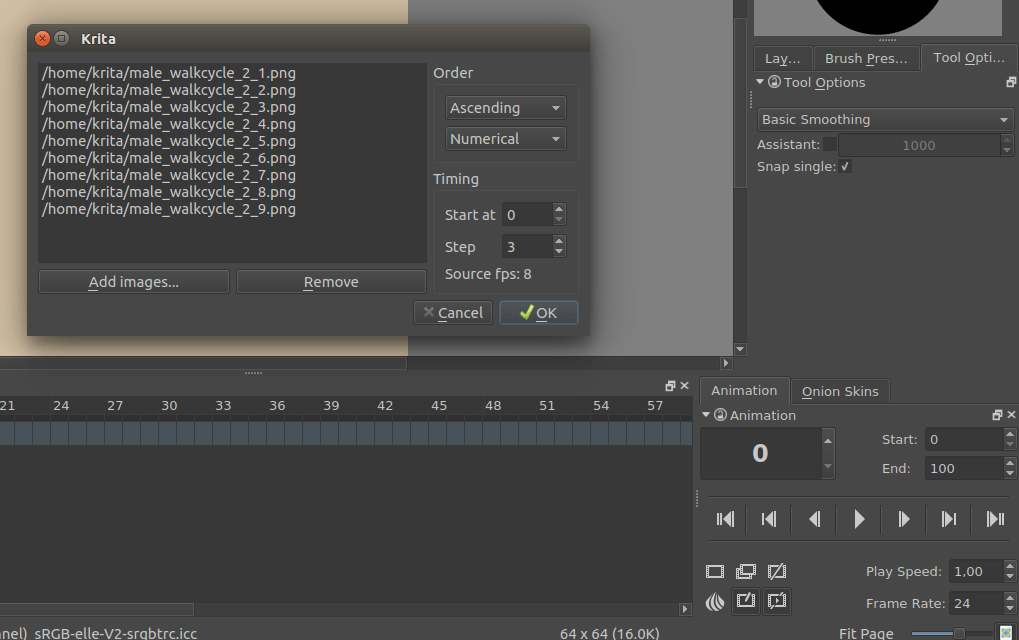Click the float docker icon on Animation panel
Screen dimensions: 1019x640
[x=996, y=414]
